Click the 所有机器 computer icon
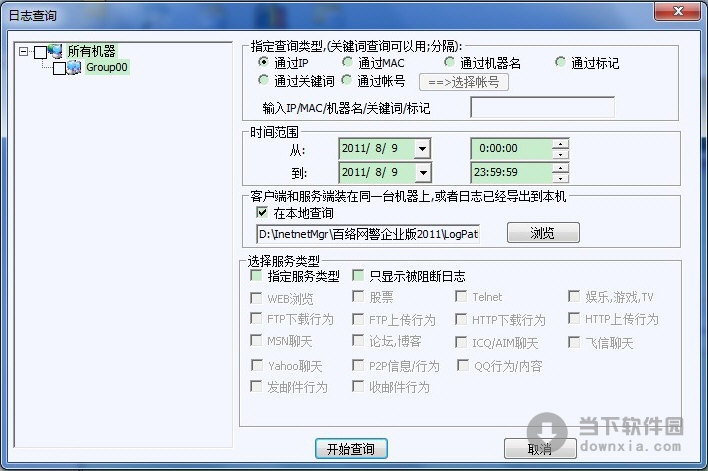Image resolution: width=708 pixels, height=471 pixels. pos(55,51)
